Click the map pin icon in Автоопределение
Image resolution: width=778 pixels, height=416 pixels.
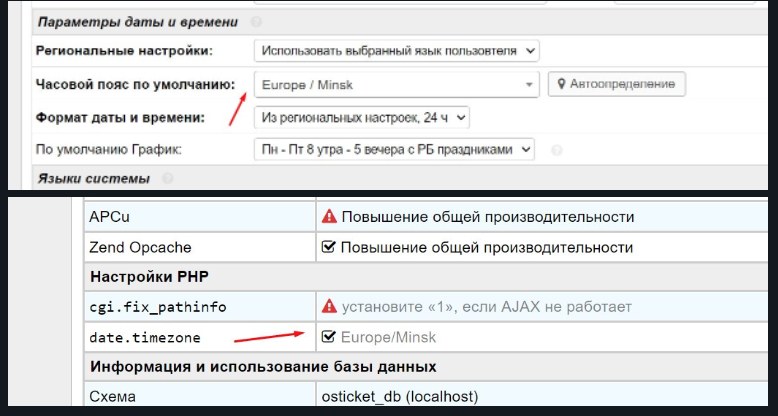561,84
